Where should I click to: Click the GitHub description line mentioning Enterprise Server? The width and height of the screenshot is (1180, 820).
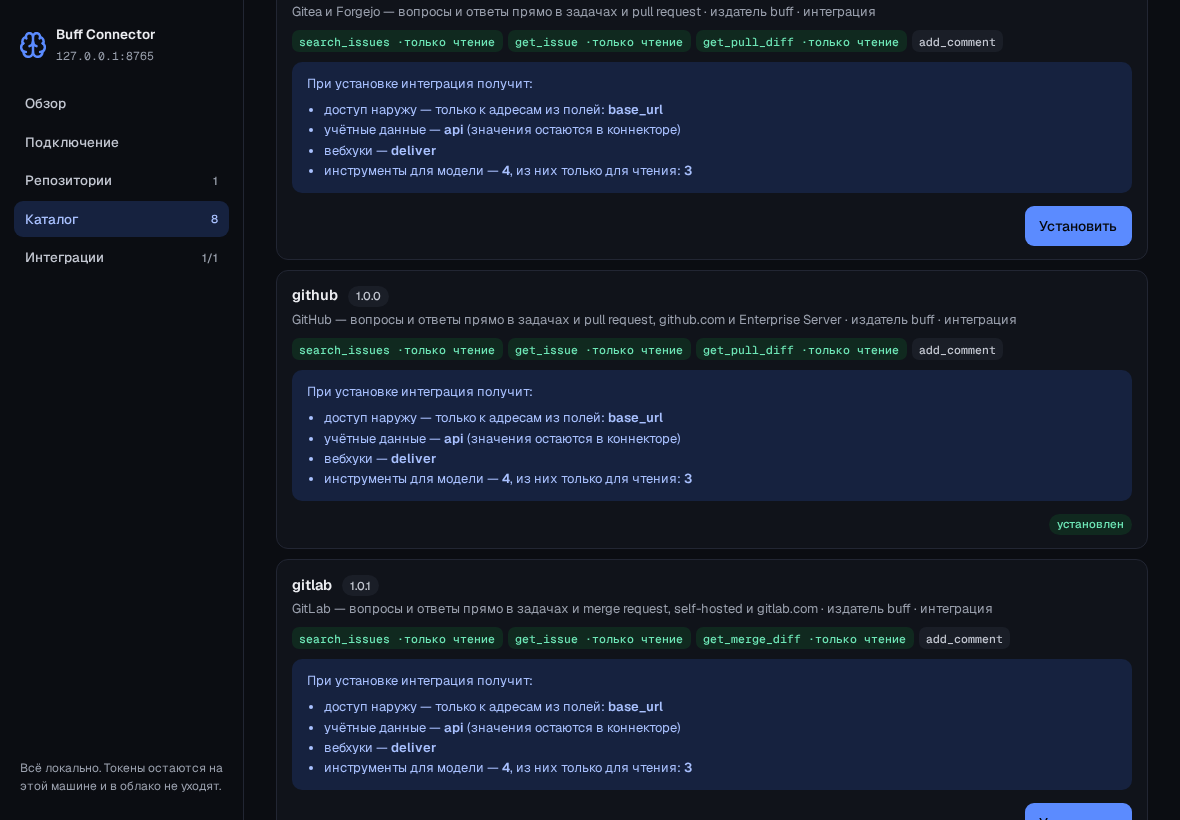coord(654,320)
